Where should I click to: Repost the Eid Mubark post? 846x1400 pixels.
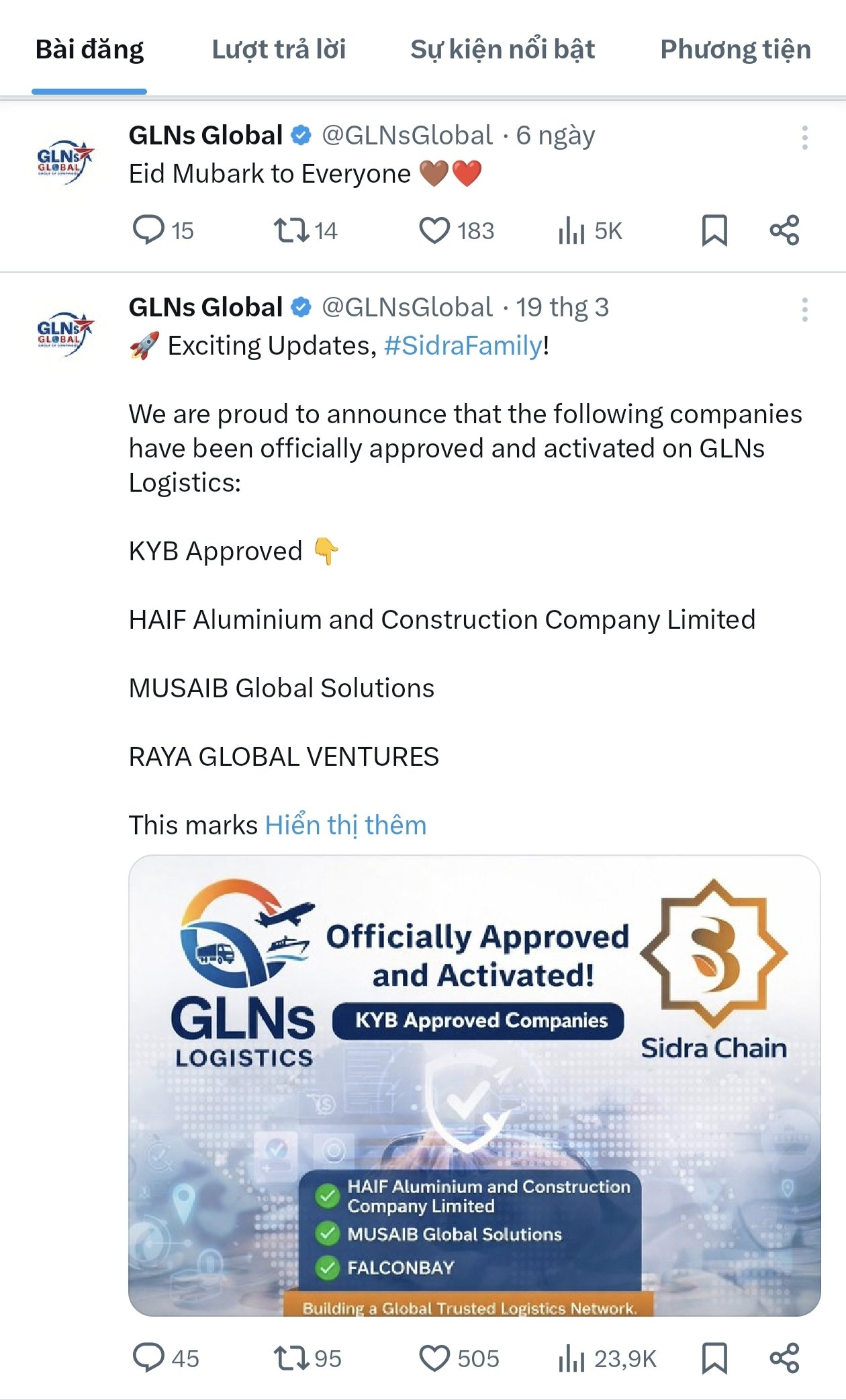[x=291, y=230]
